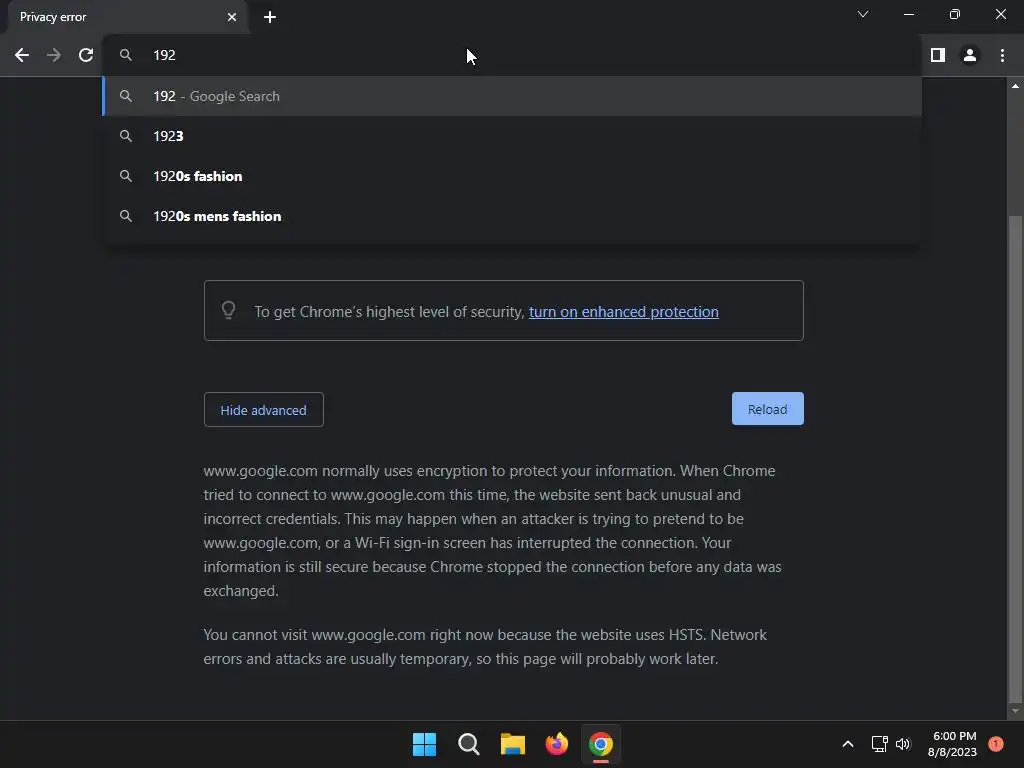Close the Privacy error tab
This screenshot has height=768, width=1024.
232,17
